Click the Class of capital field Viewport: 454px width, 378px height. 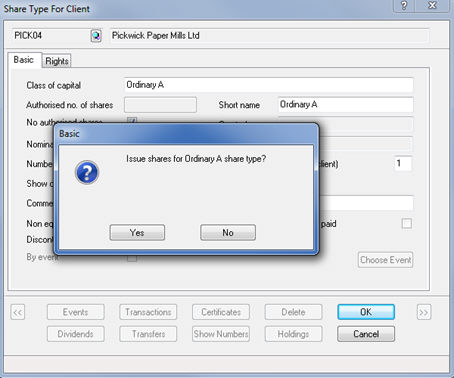point(269,85)
